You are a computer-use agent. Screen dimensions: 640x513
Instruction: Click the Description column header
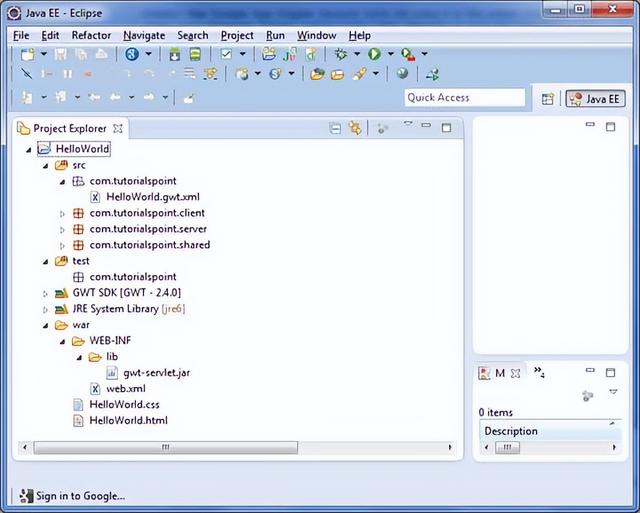[550, 431]
